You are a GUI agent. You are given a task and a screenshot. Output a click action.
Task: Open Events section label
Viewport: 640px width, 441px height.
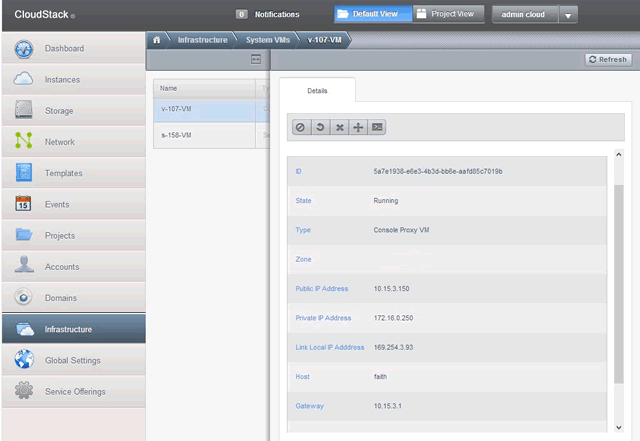57,204
